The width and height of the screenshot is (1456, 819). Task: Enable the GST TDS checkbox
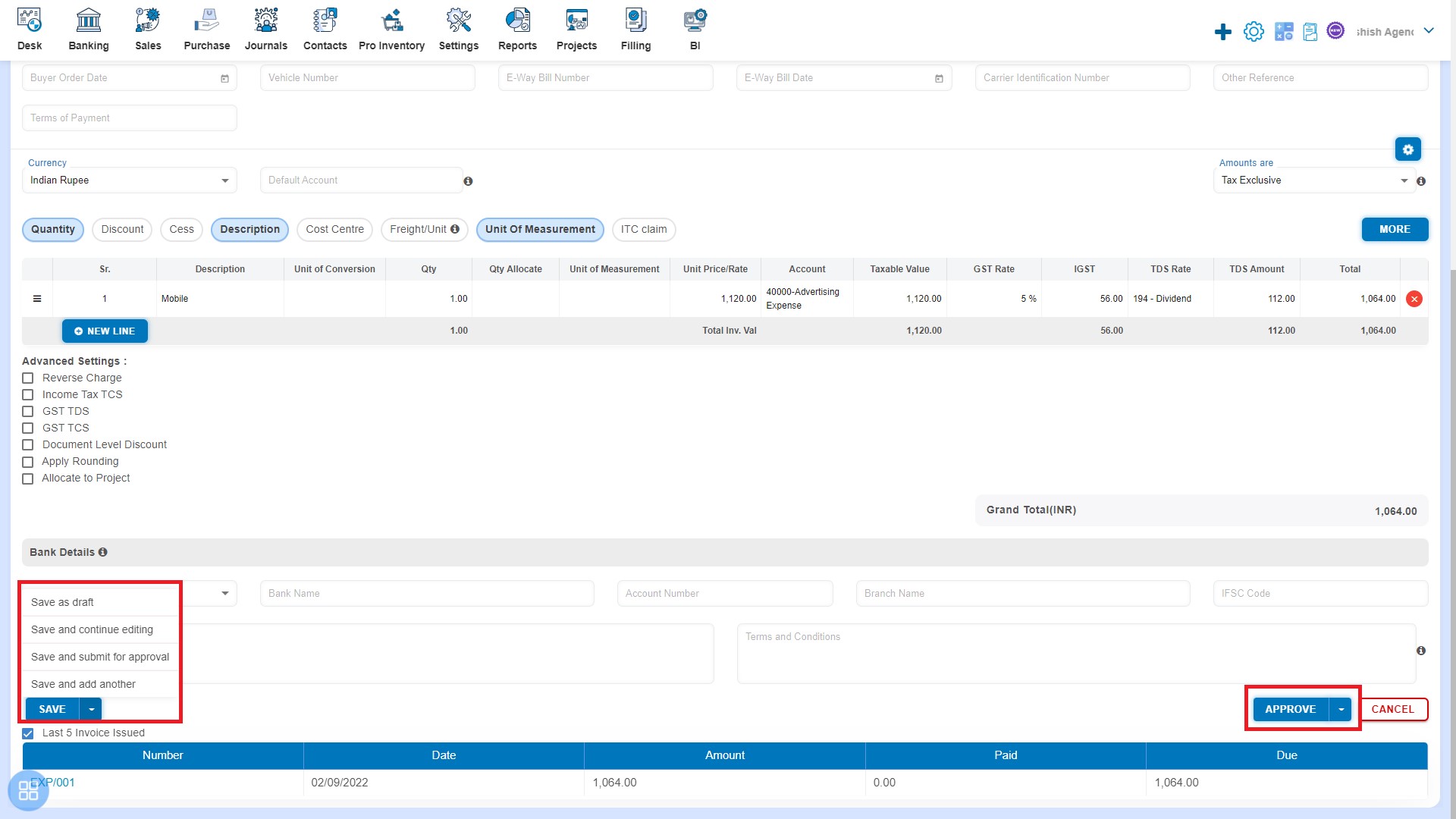[28, 412]
